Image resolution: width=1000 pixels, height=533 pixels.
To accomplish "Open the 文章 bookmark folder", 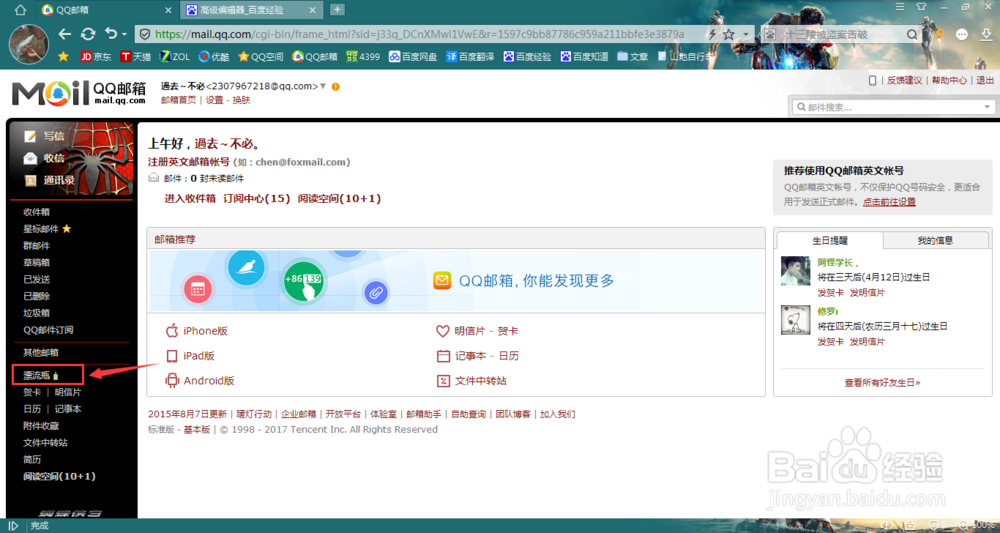I will 633,56.
